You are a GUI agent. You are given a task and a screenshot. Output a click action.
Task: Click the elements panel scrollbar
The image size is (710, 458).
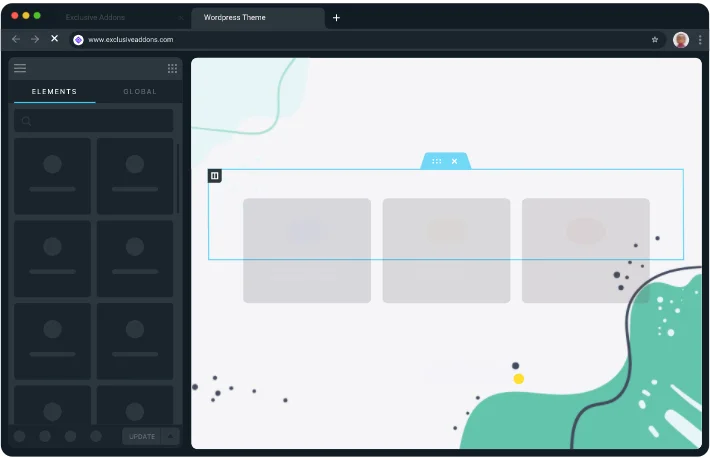178,178
